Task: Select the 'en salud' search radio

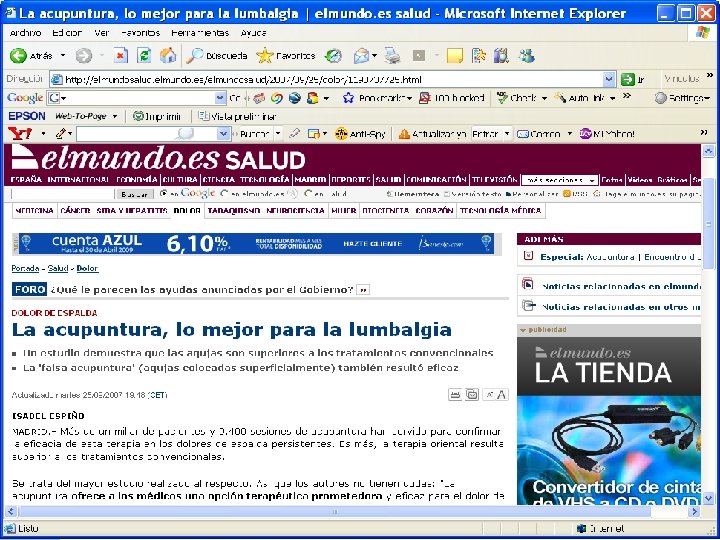Action: coord(308,194)
